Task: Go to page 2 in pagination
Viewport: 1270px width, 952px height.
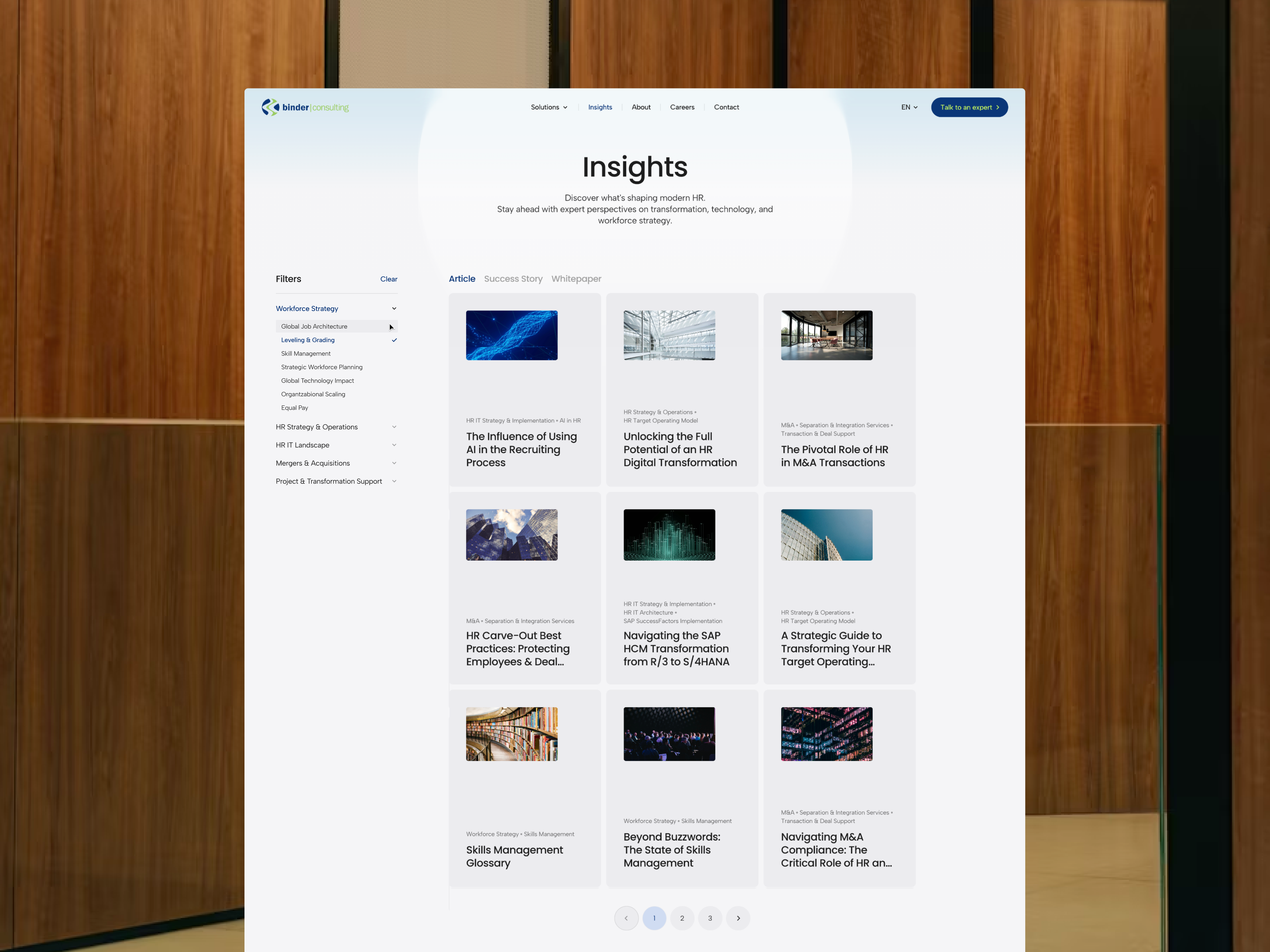Action: [682, 918]
